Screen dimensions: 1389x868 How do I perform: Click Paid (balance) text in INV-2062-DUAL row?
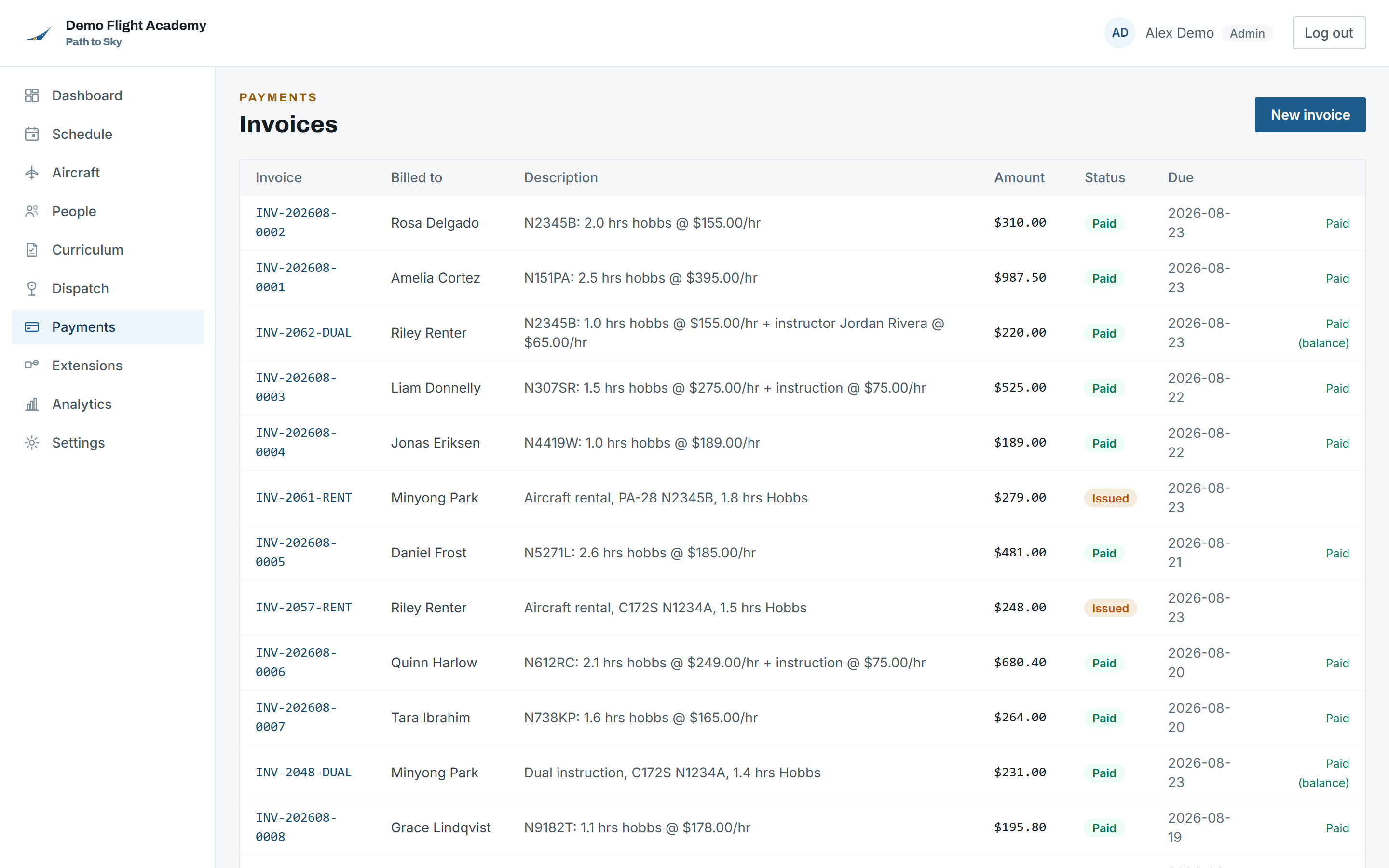(1323, 333)
